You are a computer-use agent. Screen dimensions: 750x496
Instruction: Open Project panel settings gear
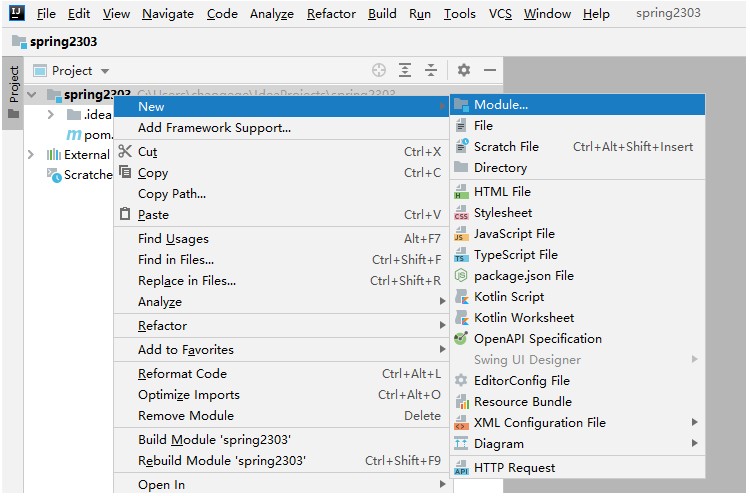(464, 70)
